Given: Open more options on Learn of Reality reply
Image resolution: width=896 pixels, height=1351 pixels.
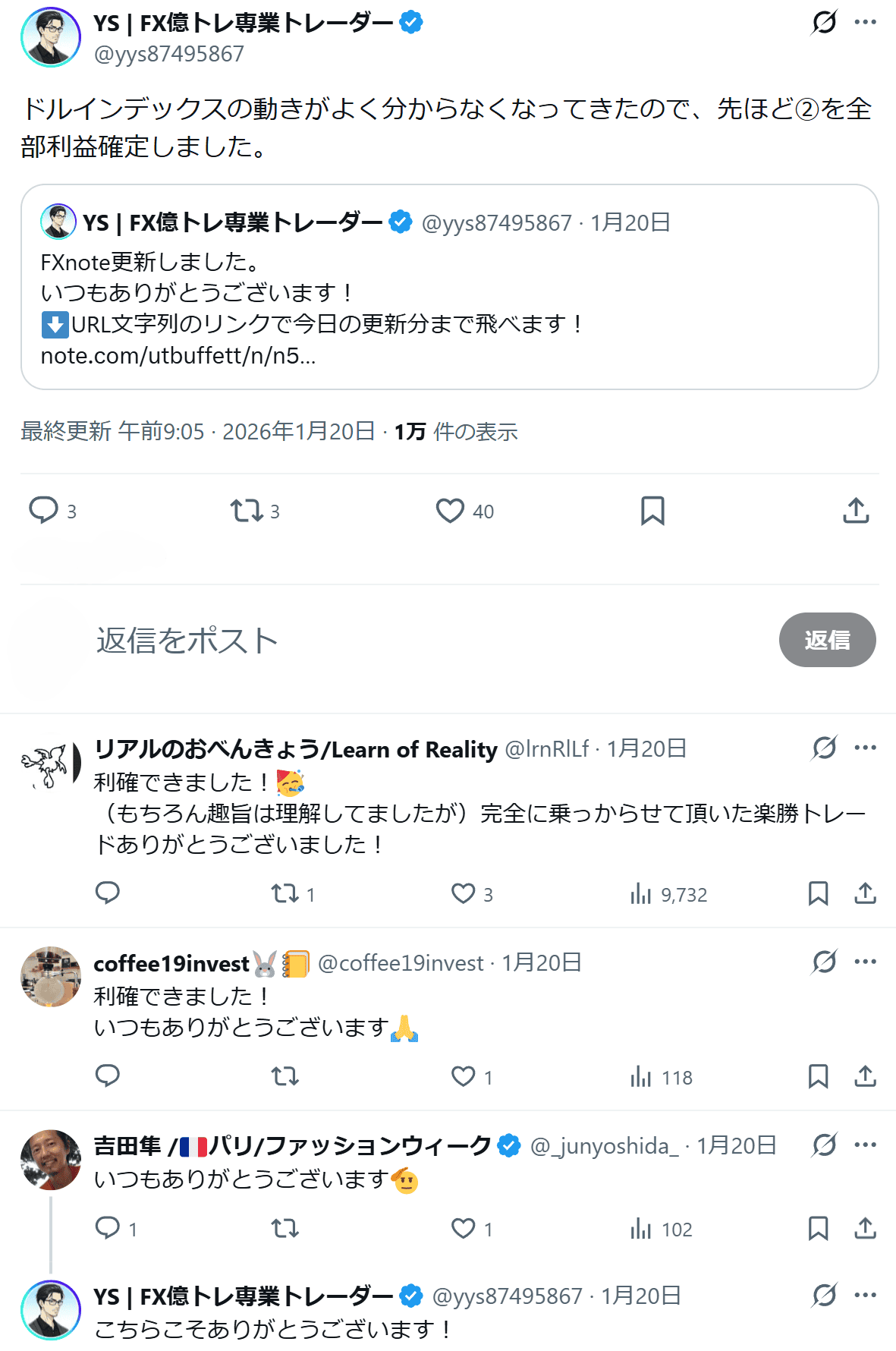Looking at the screenshot, I should pyautogui.click(x=865, y=748).
